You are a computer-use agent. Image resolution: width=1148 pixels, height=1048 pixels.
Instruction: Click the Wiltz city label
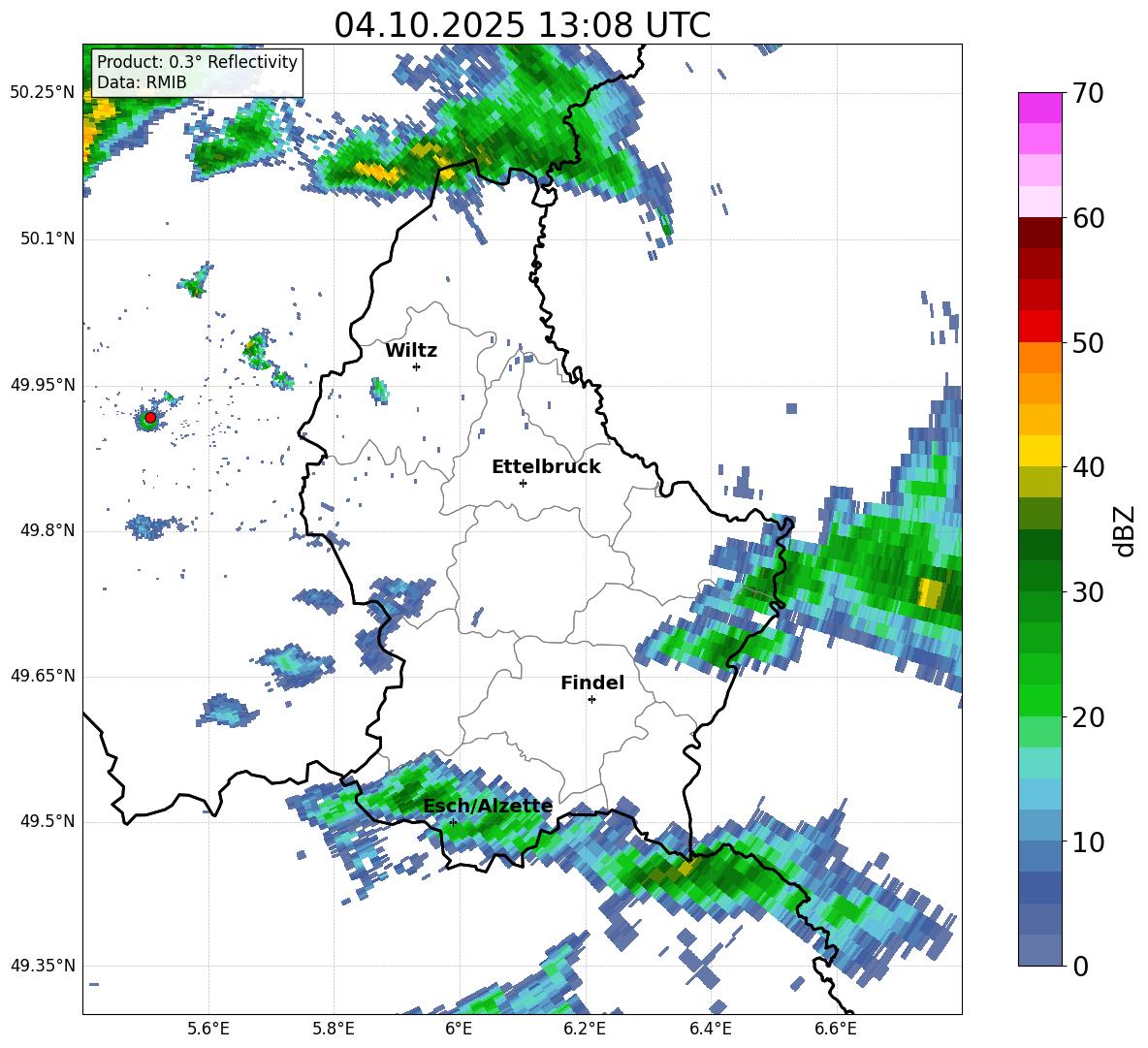[411, 351]
